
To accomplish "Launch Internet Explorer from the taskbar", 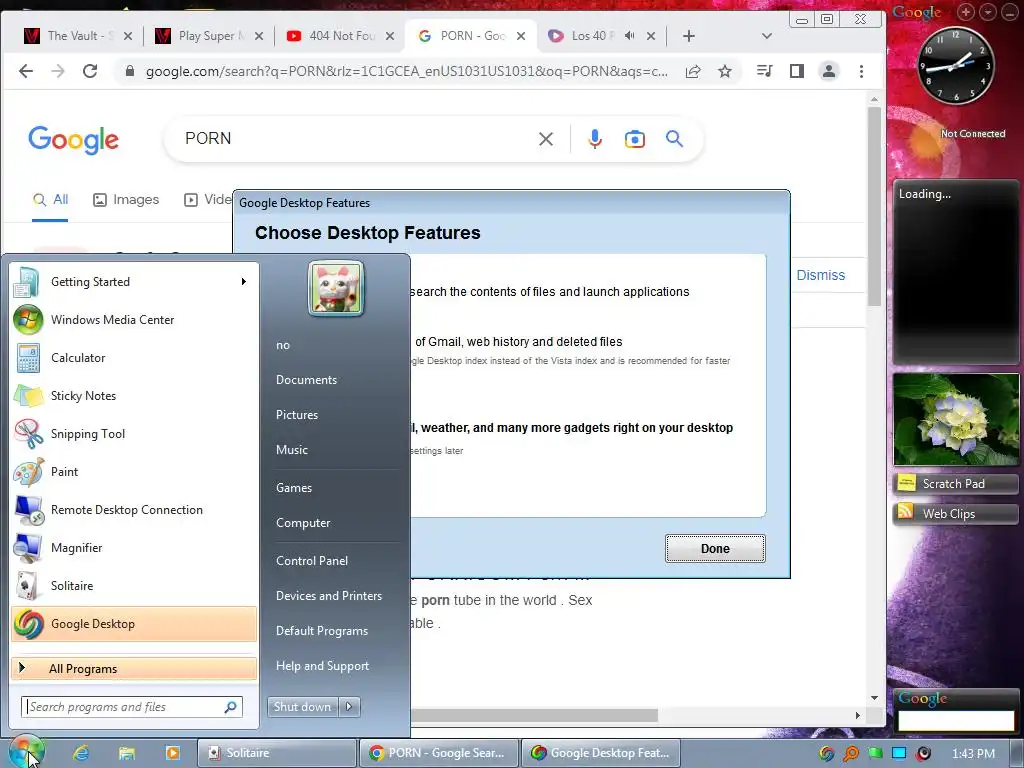I will 81,753.
